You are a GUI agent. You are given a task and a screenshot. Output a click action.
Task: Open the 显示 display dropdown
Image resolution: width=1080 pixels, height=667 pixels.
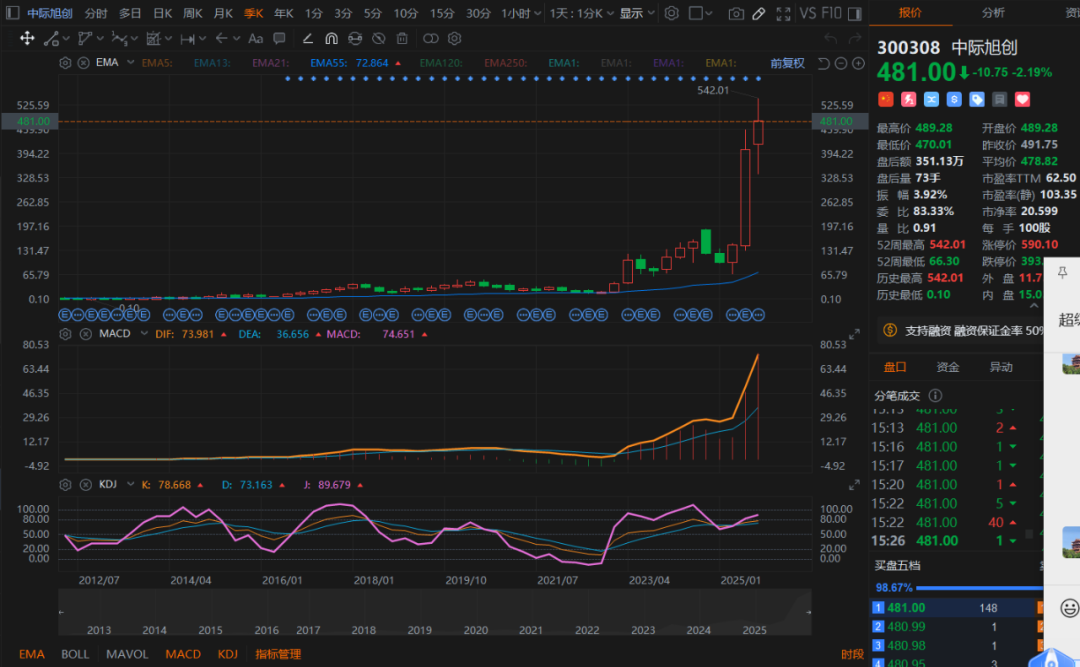click(636, 14)
